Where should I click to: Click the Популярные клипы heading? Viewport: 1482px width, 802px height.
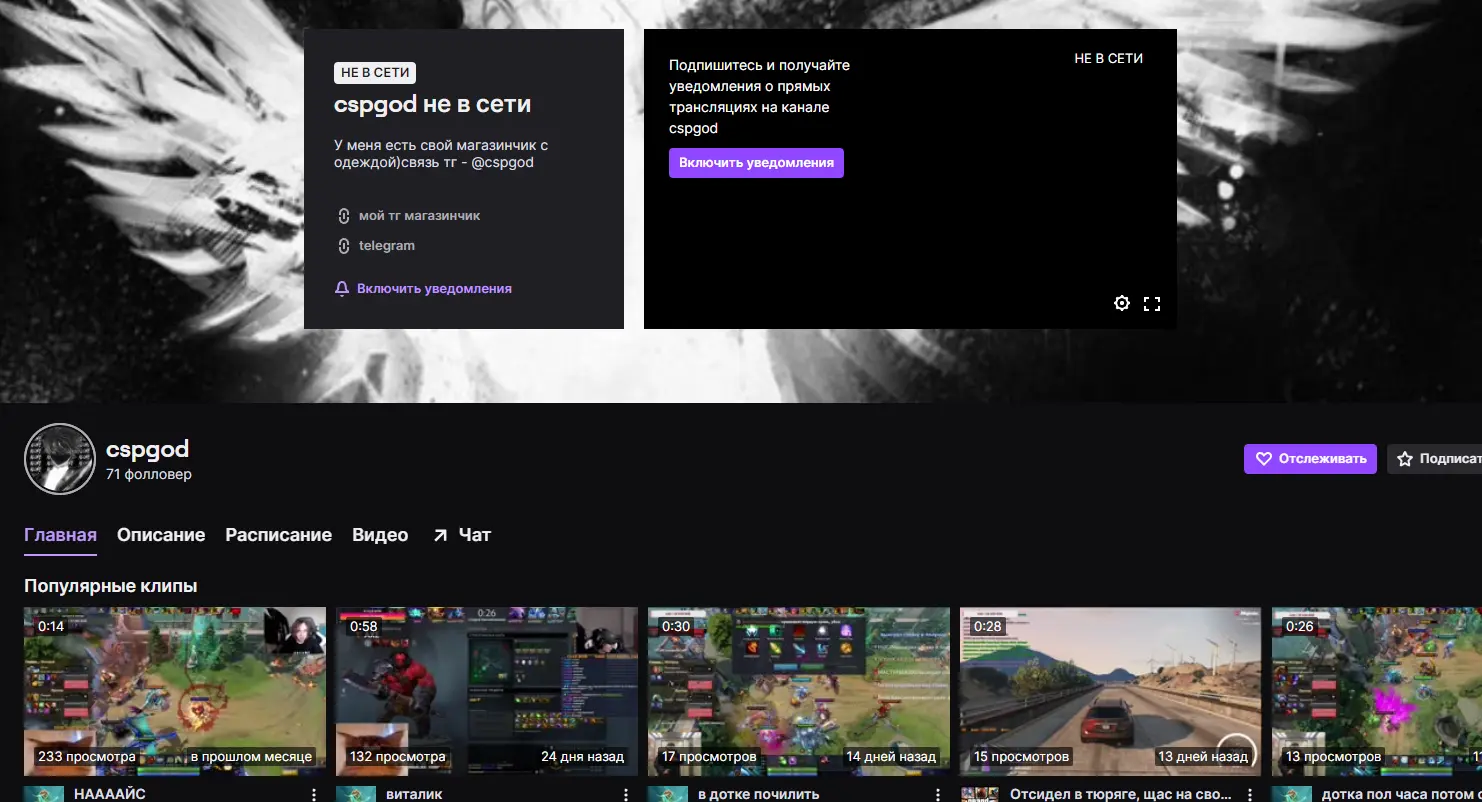coord(111,586)
